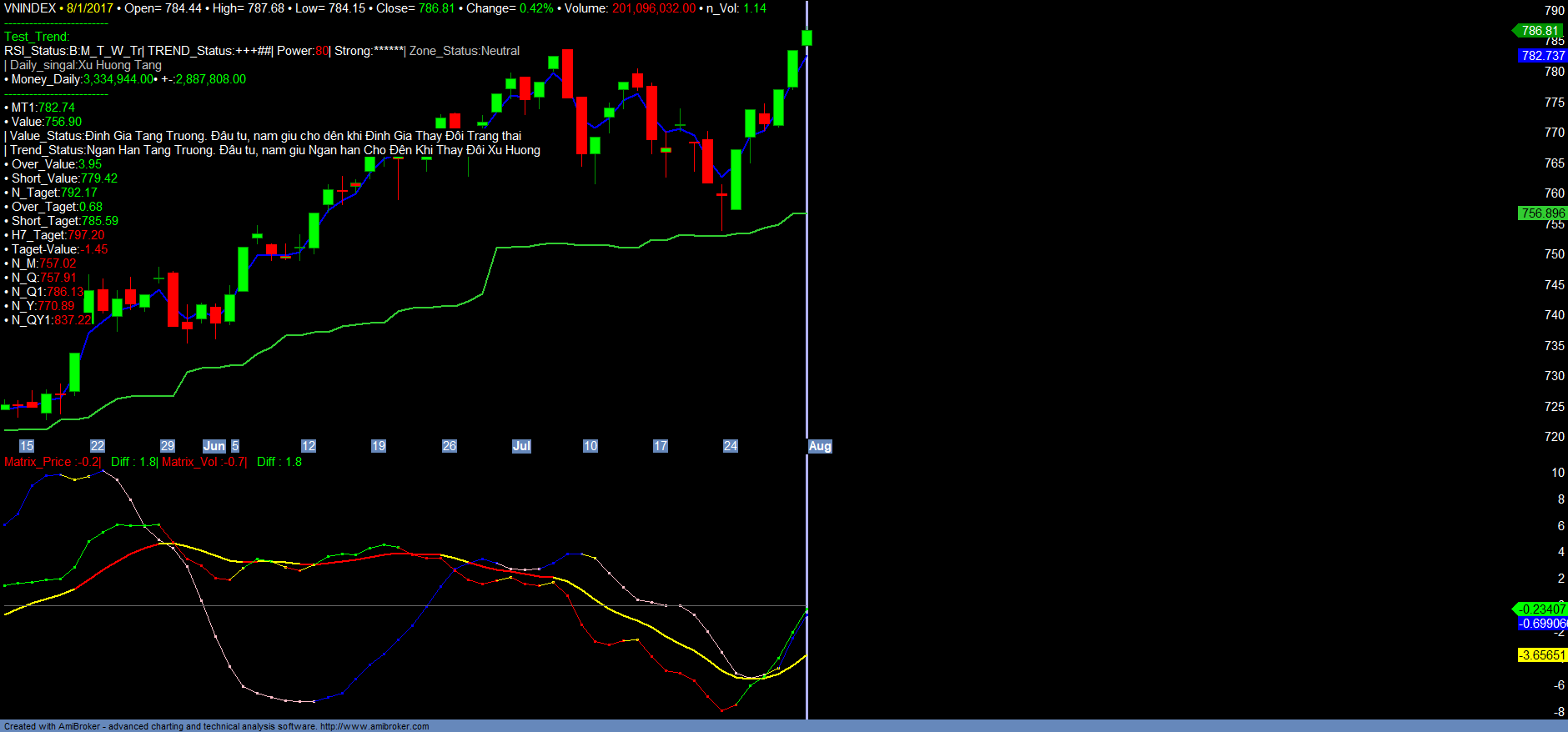Viewport: 1568px width, 732px height.
Task: Click date label 26 on the time axis
Action: [x=450, y=446]
